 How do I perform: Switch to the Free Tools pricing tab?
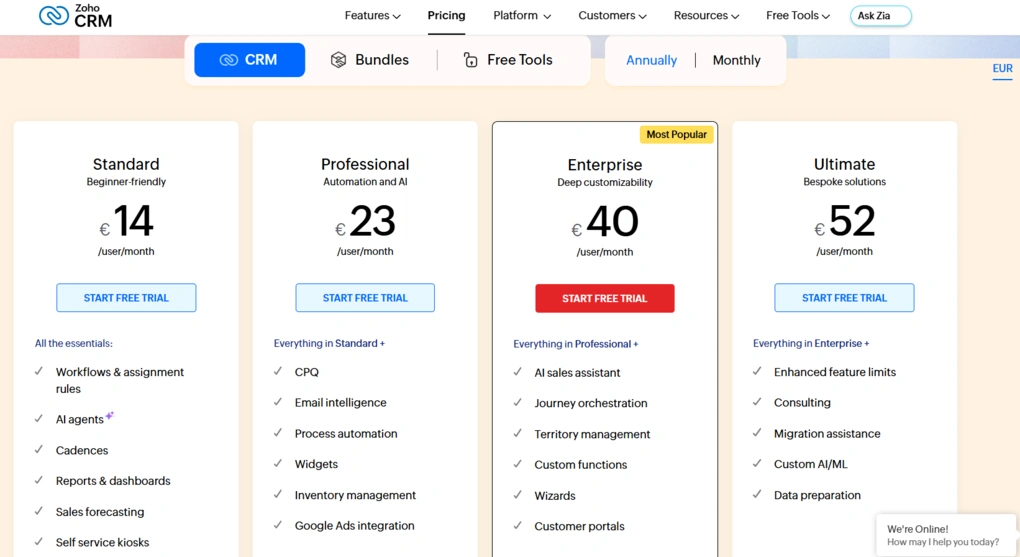(x=507, y=60)
